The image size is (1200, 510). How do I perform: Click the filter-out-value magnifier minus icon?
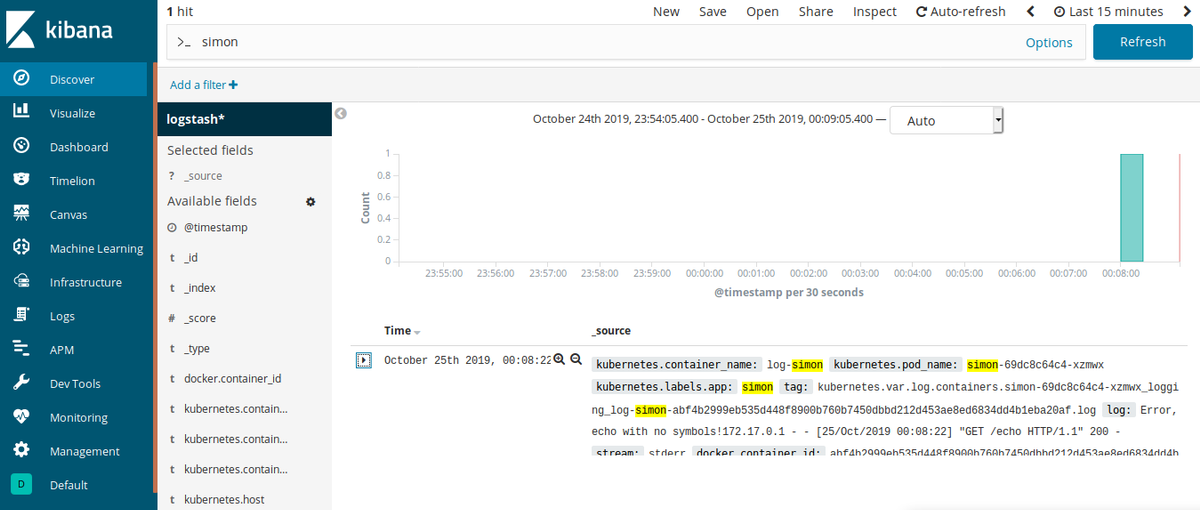pyautogui.click(x=575, y=360)
